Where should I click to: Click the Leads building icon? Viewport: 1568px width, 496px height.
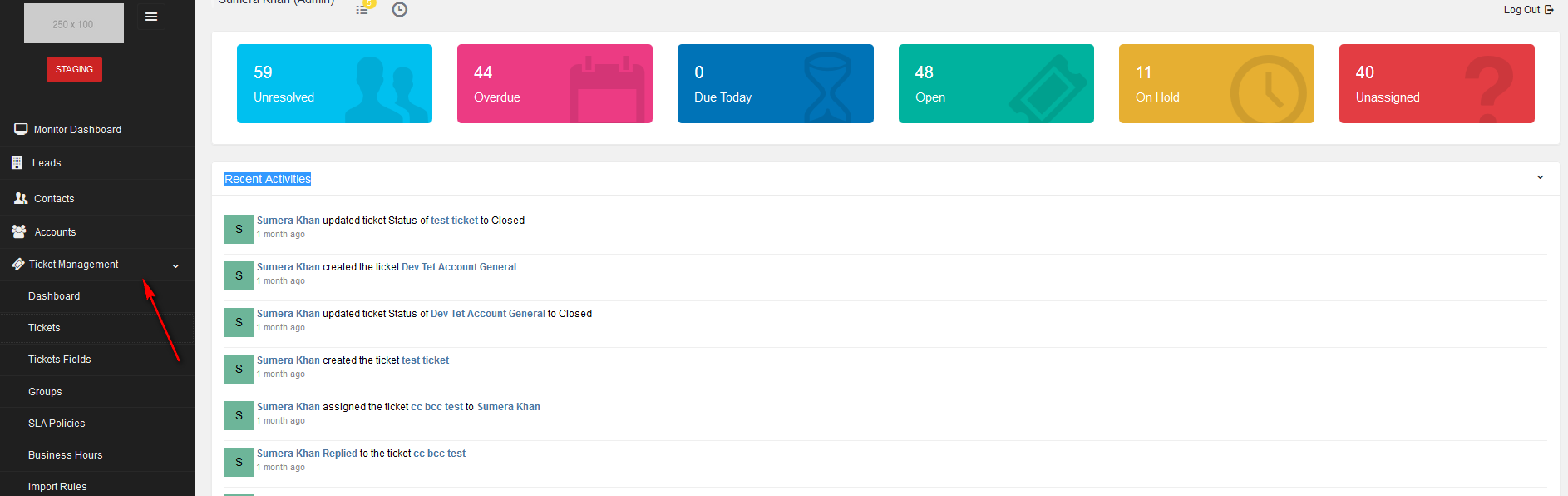[x=17, y=162]
